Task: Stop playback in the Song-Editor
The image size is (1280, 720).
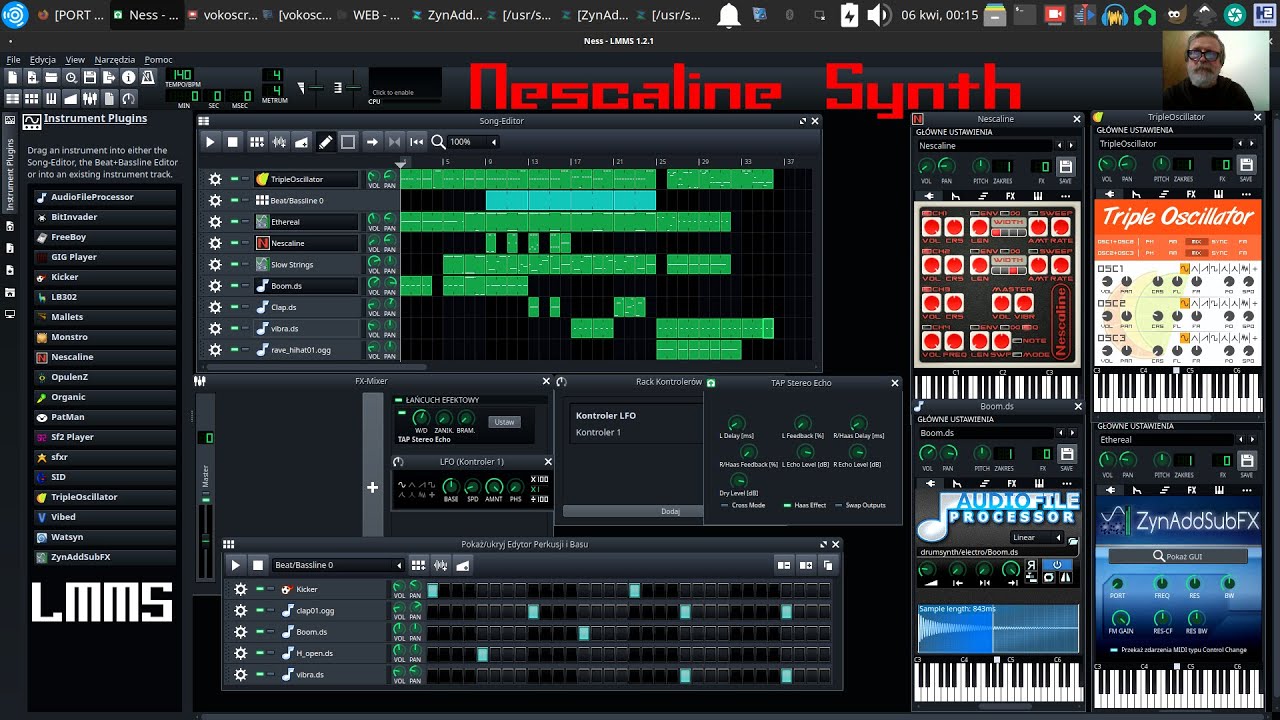Action: 233,142
